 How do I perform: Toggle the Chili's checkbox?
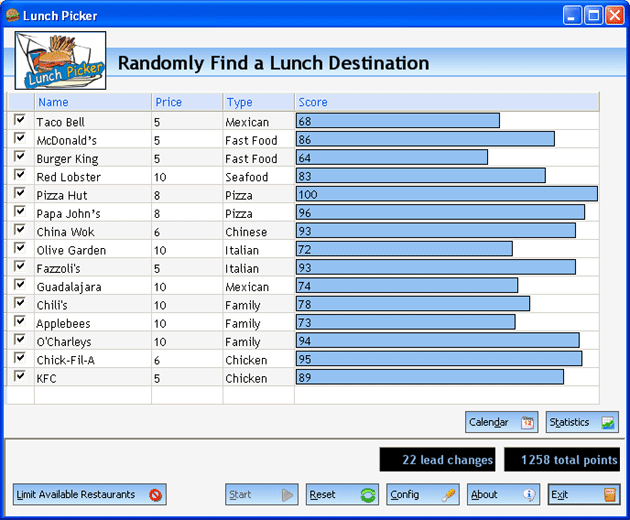pos(20,303)
